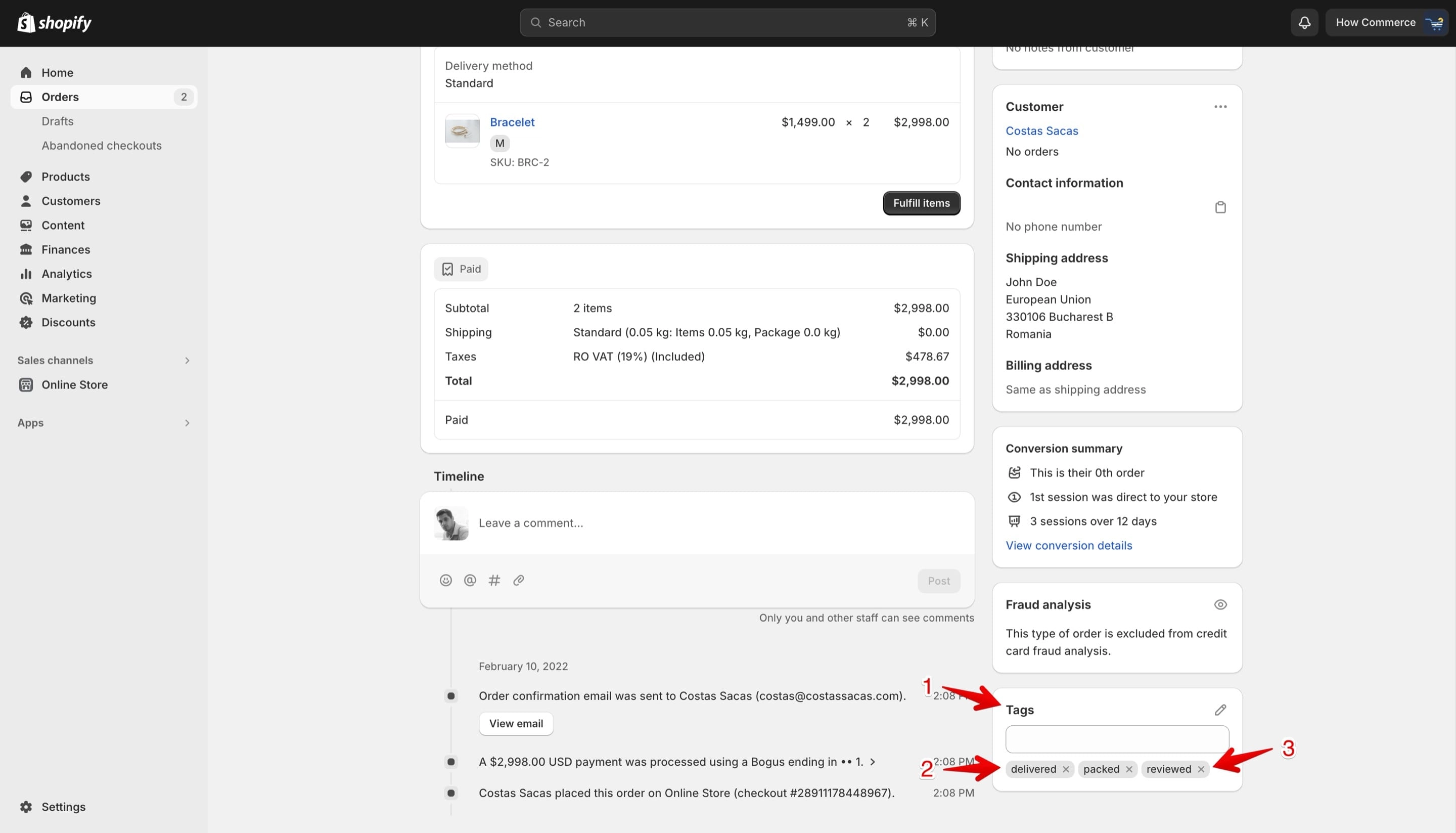Screen dimensions: 1456x833
Task: Click the Content sidebar icon
Action: [x=26, y=226]
